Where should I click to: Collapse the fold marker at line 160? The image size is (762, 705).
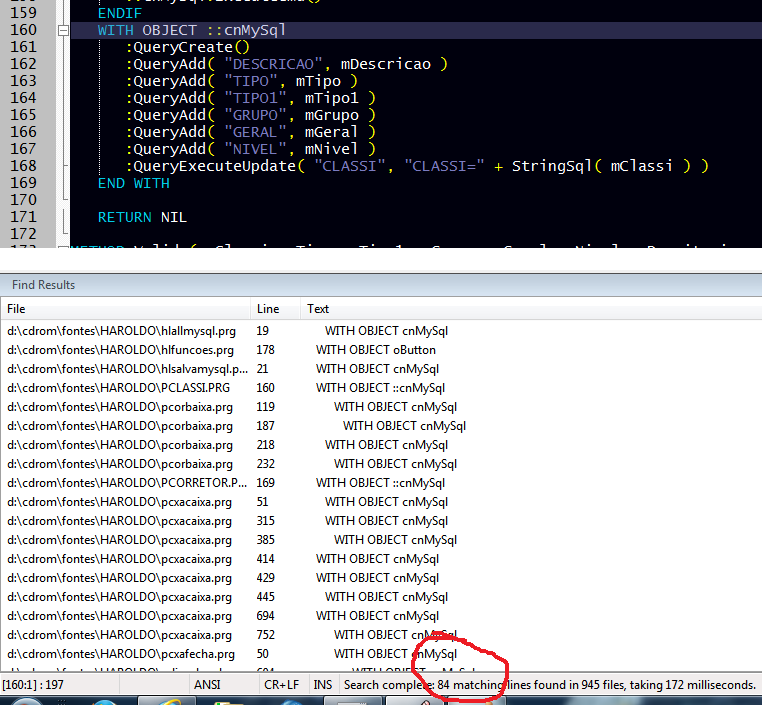click(64, 31)
